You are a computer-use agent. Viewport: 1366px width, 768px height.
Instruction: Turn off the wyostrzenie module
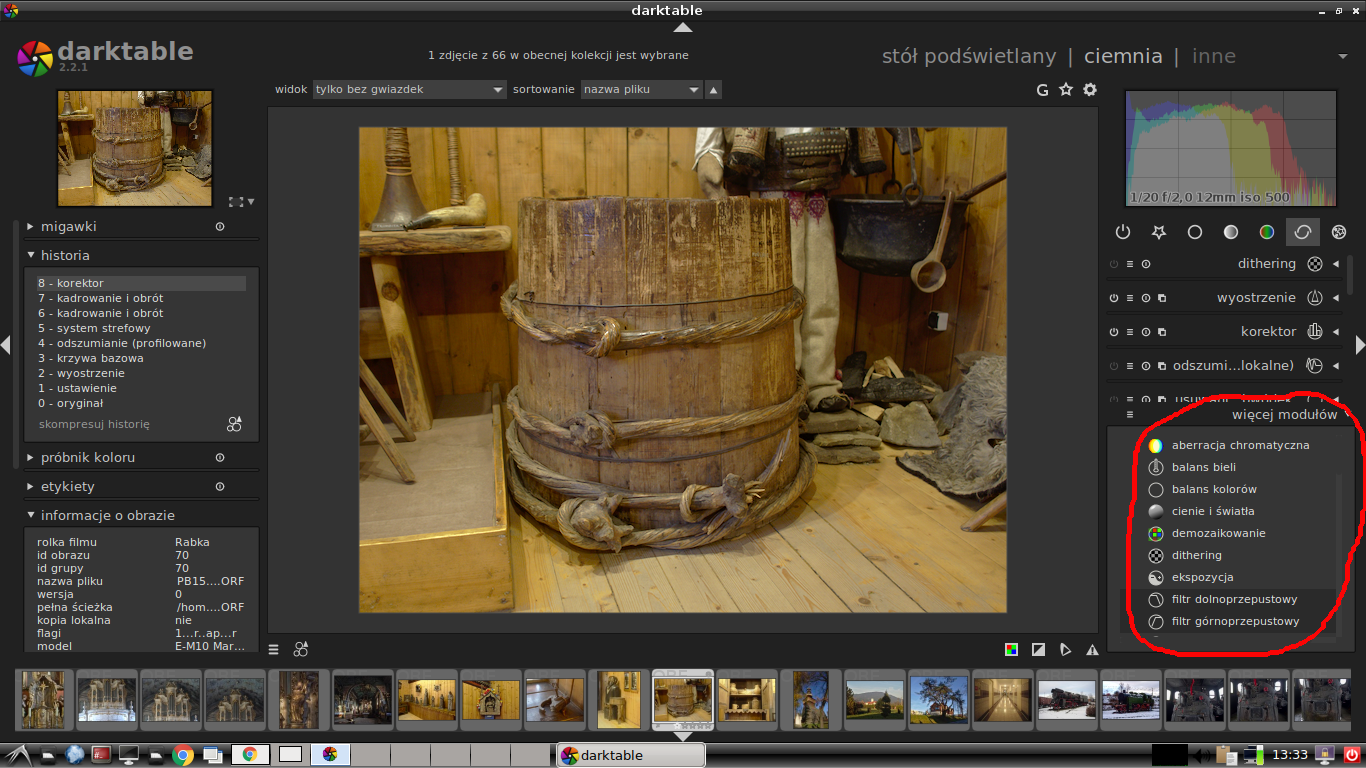[1113, 298]
